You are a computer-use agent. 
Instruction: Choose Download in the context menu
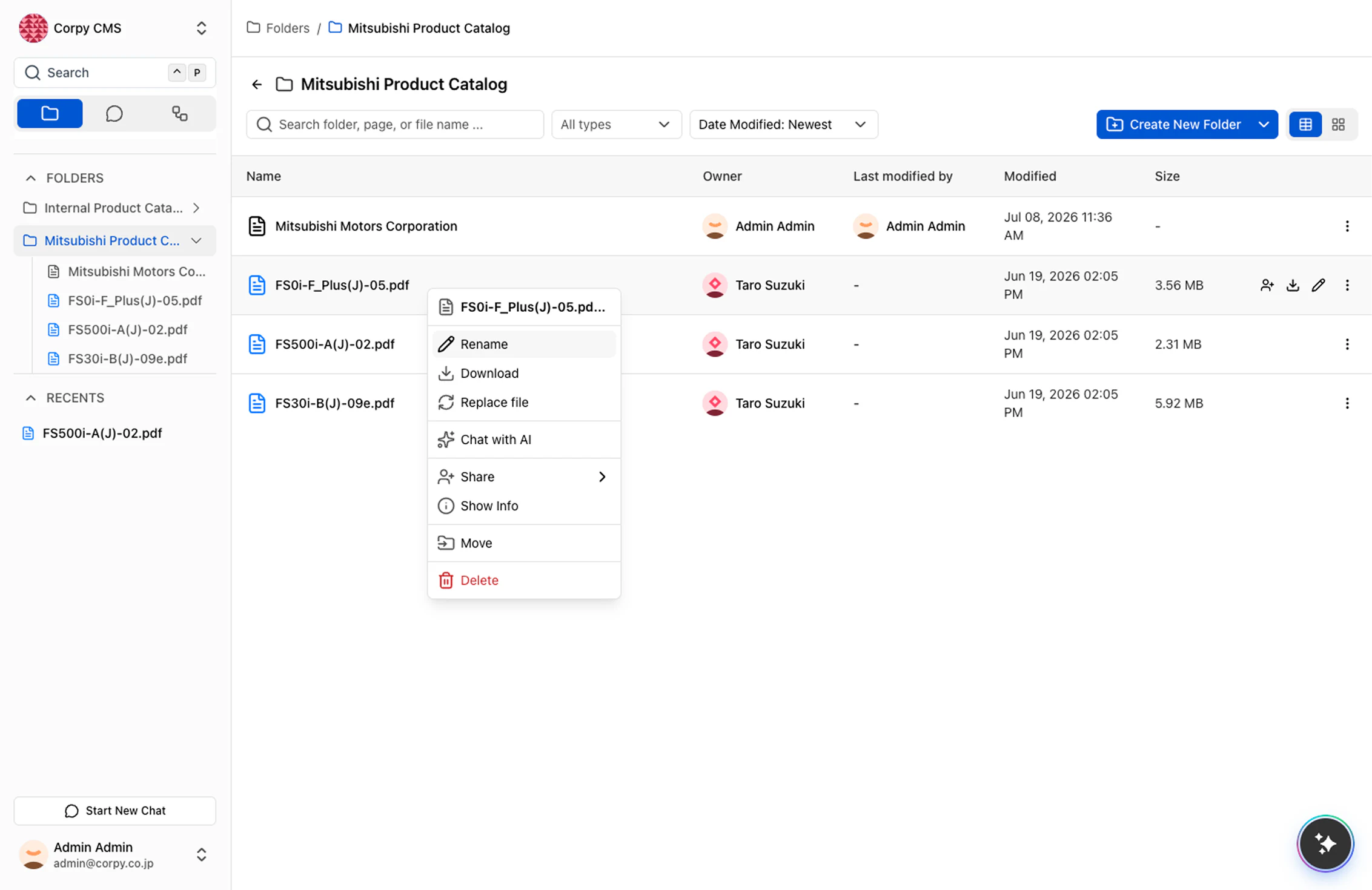coord(524,373)
